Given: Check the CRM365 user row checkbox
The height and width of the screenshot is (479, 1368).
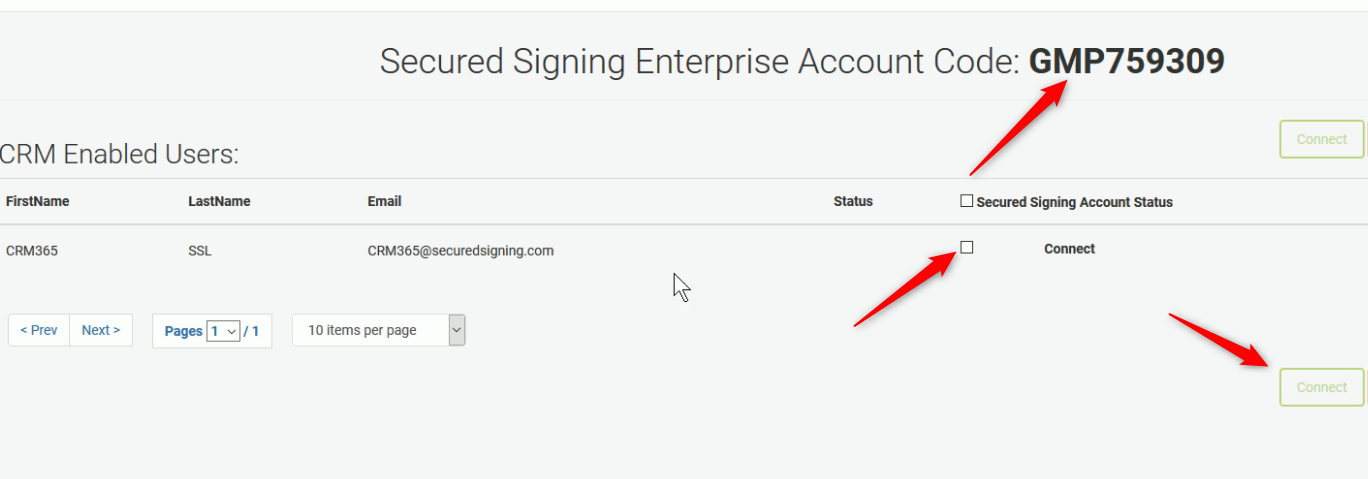Looking at the screenshot, I should click(x=967, y=247).
